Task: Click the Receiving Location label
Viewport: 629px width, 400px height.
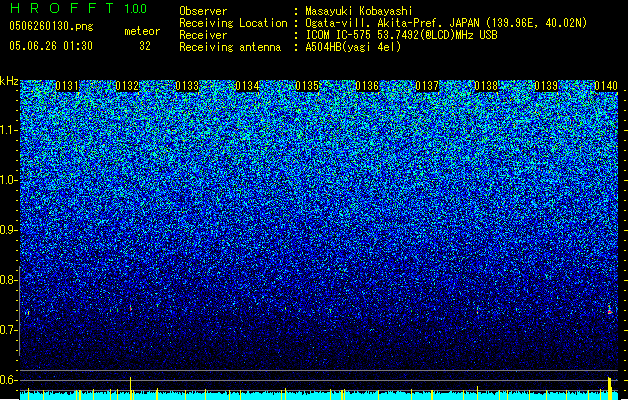Action: (x=233, y=23)
